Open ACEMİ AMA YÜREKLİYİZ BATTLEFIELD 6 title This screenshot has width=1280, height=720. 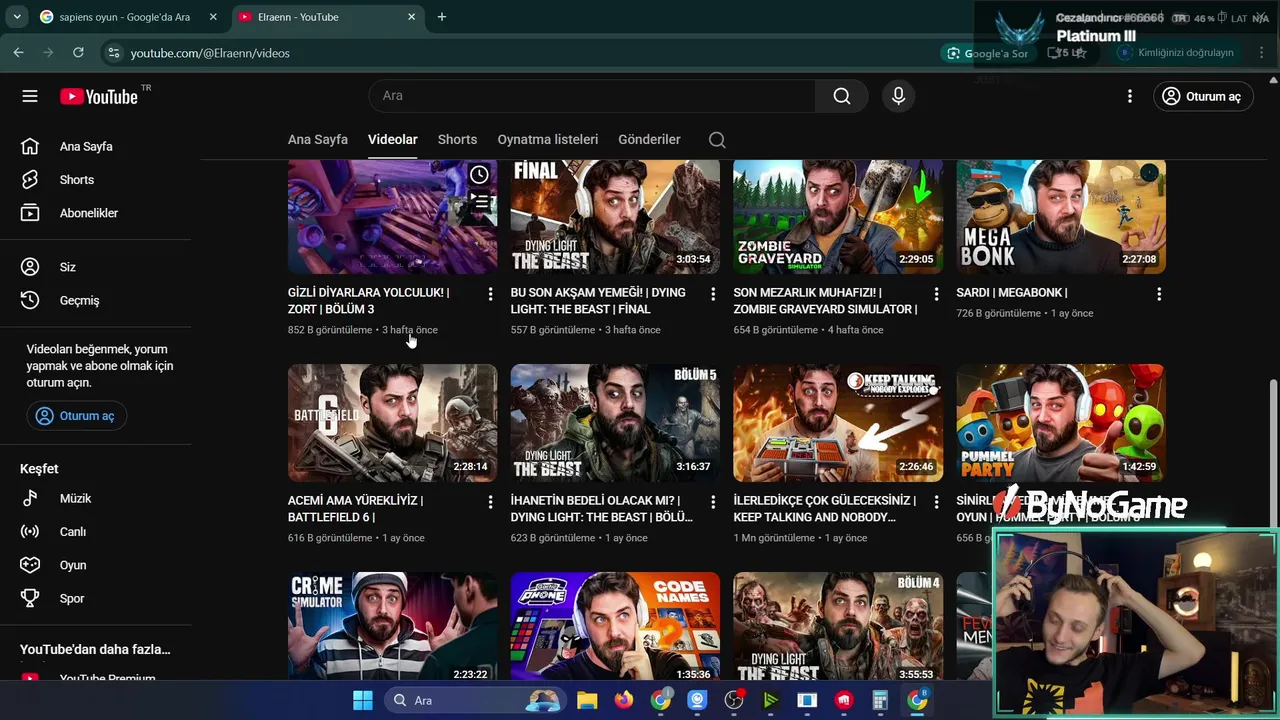(x=355, y=509)
